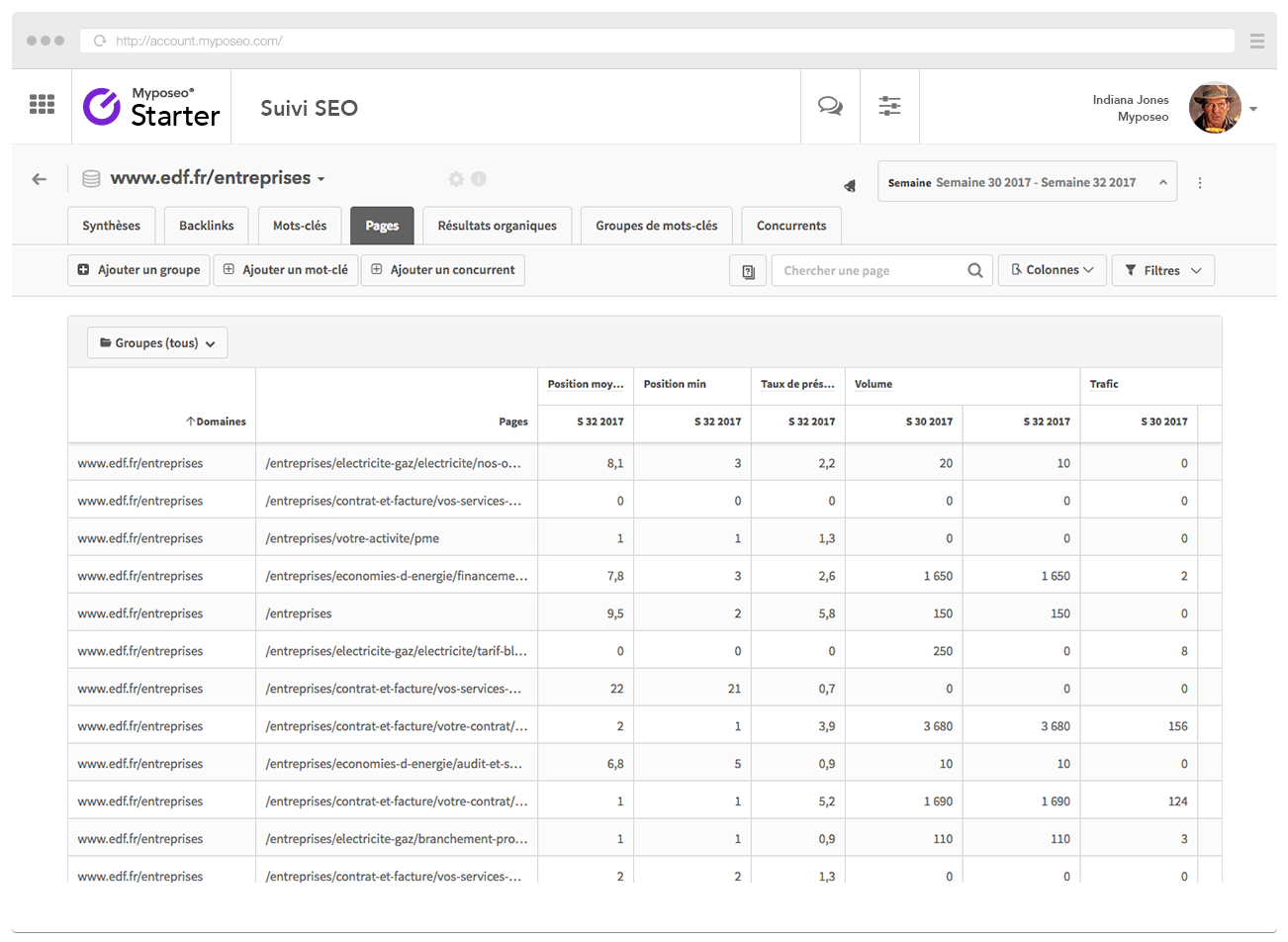This screenshot has width=1288, height=942.
Task: Sort by the Domaines column header
Action: (x=216, y=422)
